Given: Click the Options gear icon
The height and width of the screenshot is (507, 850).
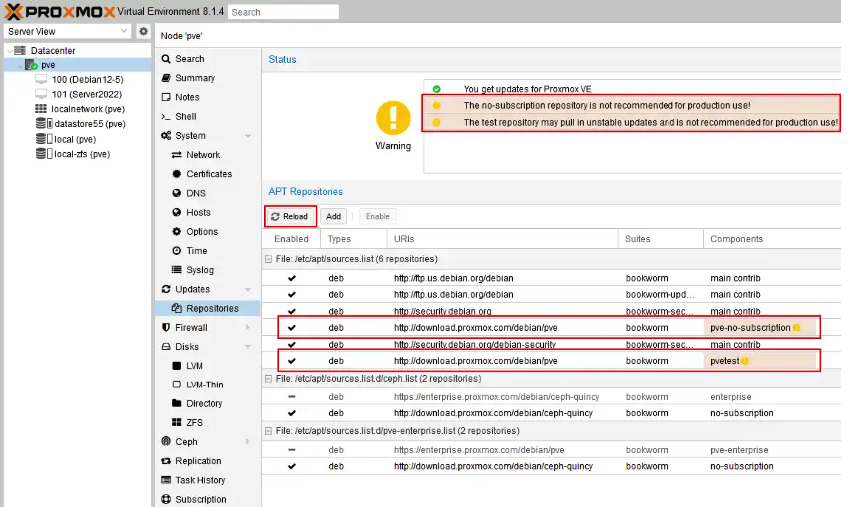Looking at the screenshot, I should point(177,232).
